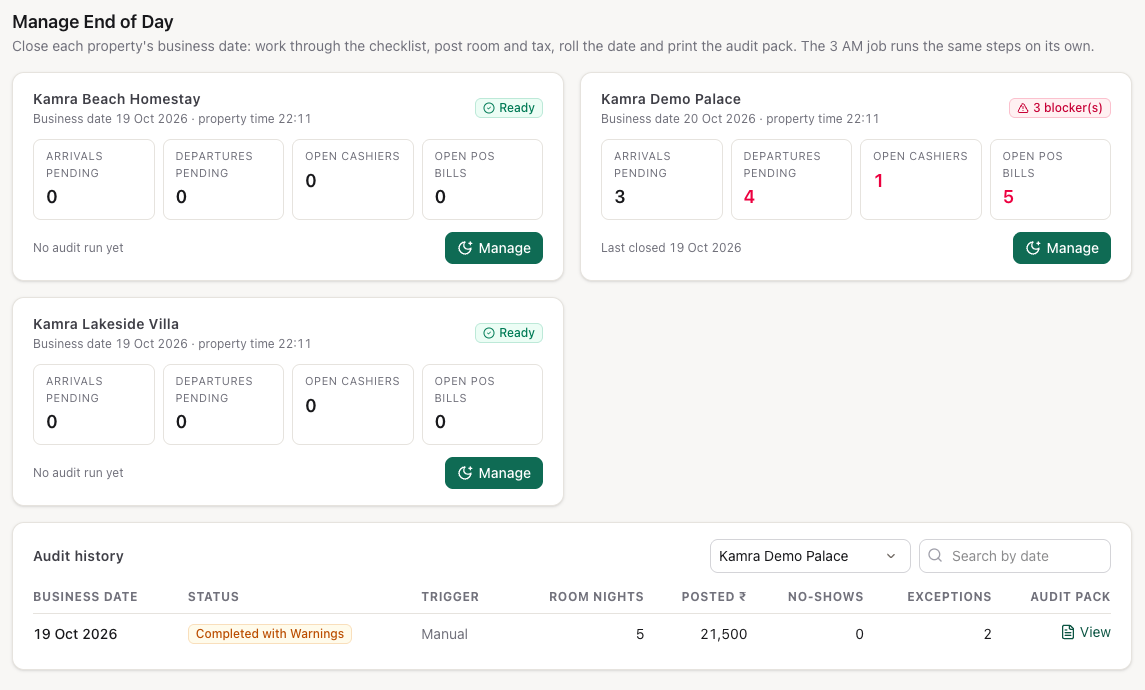Click the magnifier icon in the search box
The width and height of the screenshot is (1145, 690).
935,556
